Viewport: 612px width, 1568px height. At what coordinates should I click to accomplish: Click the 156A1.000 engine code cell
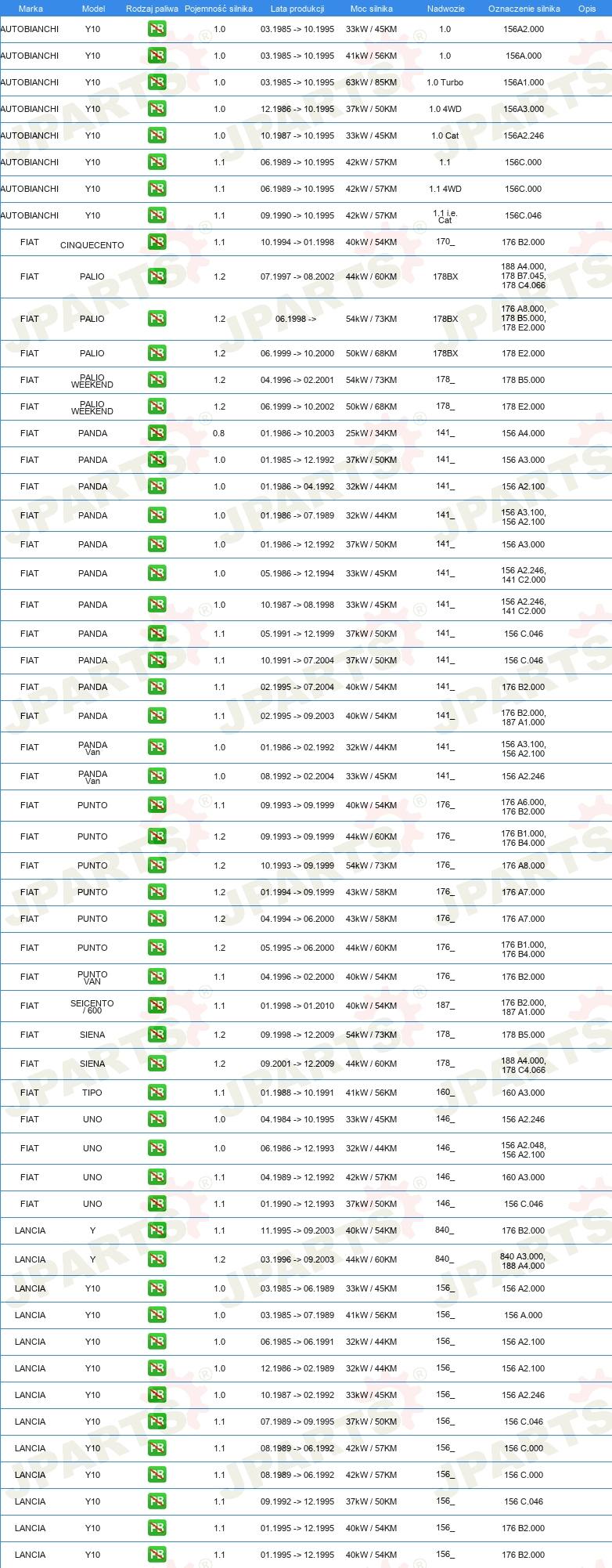tap(524, 82)
